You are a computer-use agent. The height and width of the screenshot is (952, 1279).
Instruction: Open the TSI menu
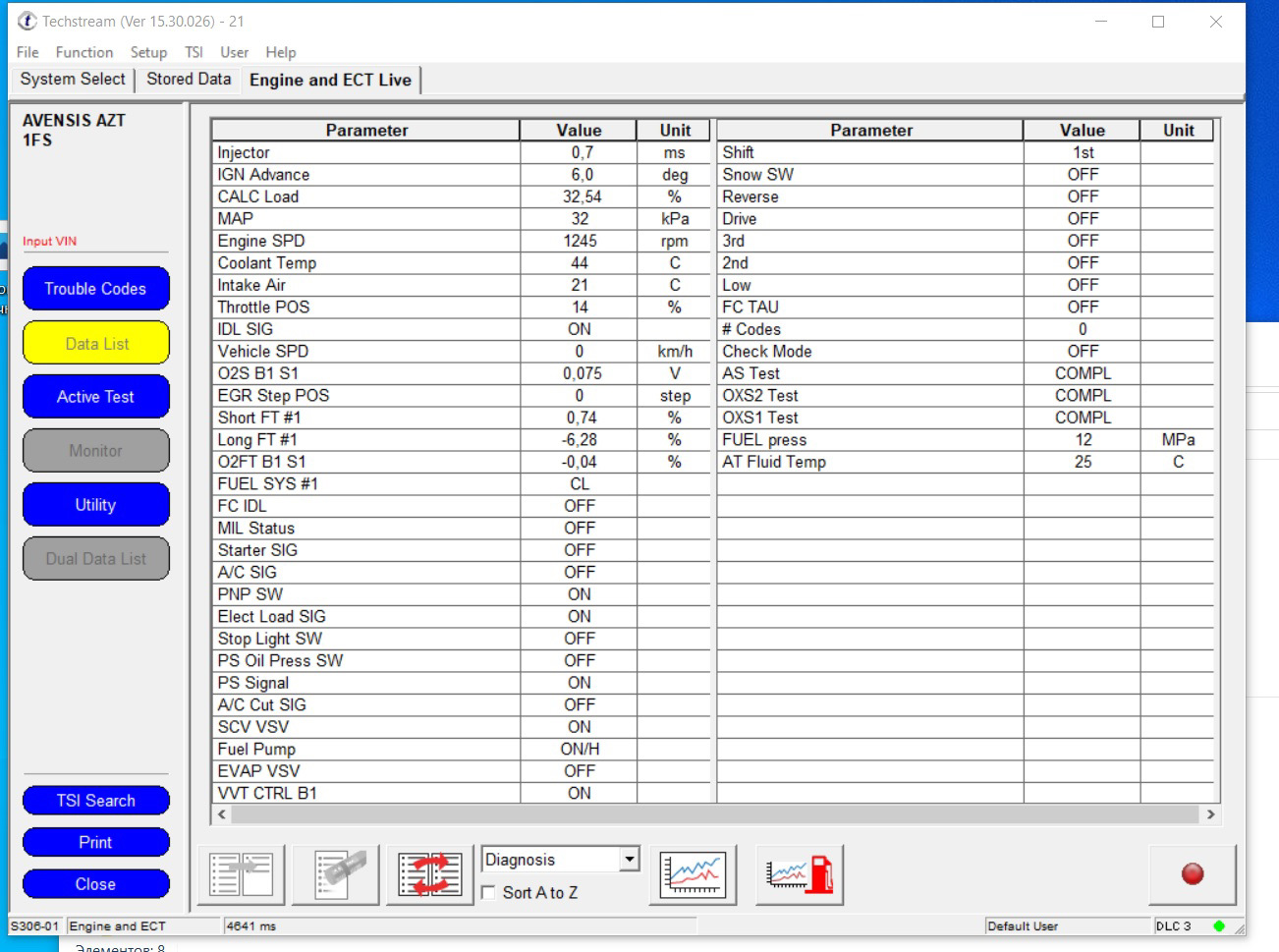coord(194,52)
